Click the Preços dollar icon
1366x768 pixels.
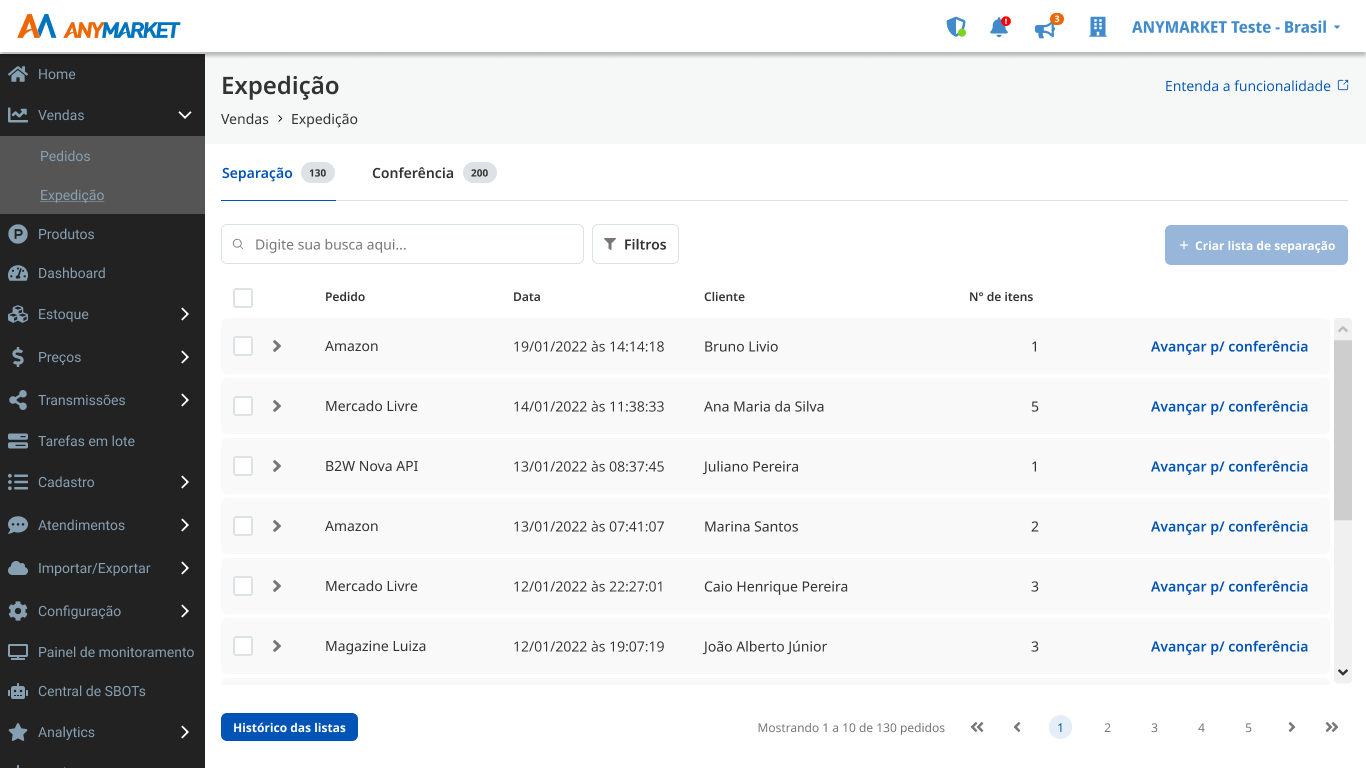point(17,357)
